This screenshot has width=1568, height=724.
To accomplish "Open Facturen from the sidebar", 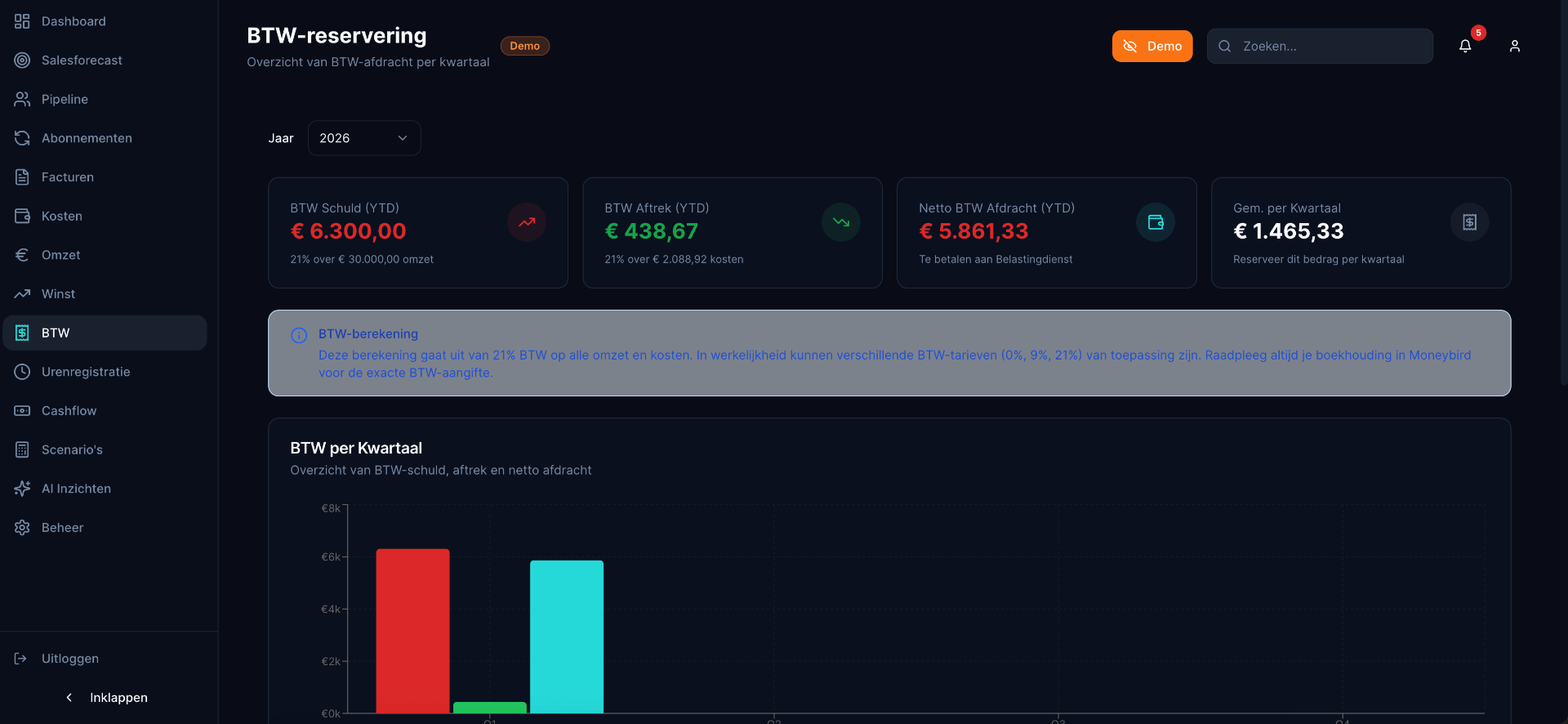I will pyautogui.click(x=105, y=177).
